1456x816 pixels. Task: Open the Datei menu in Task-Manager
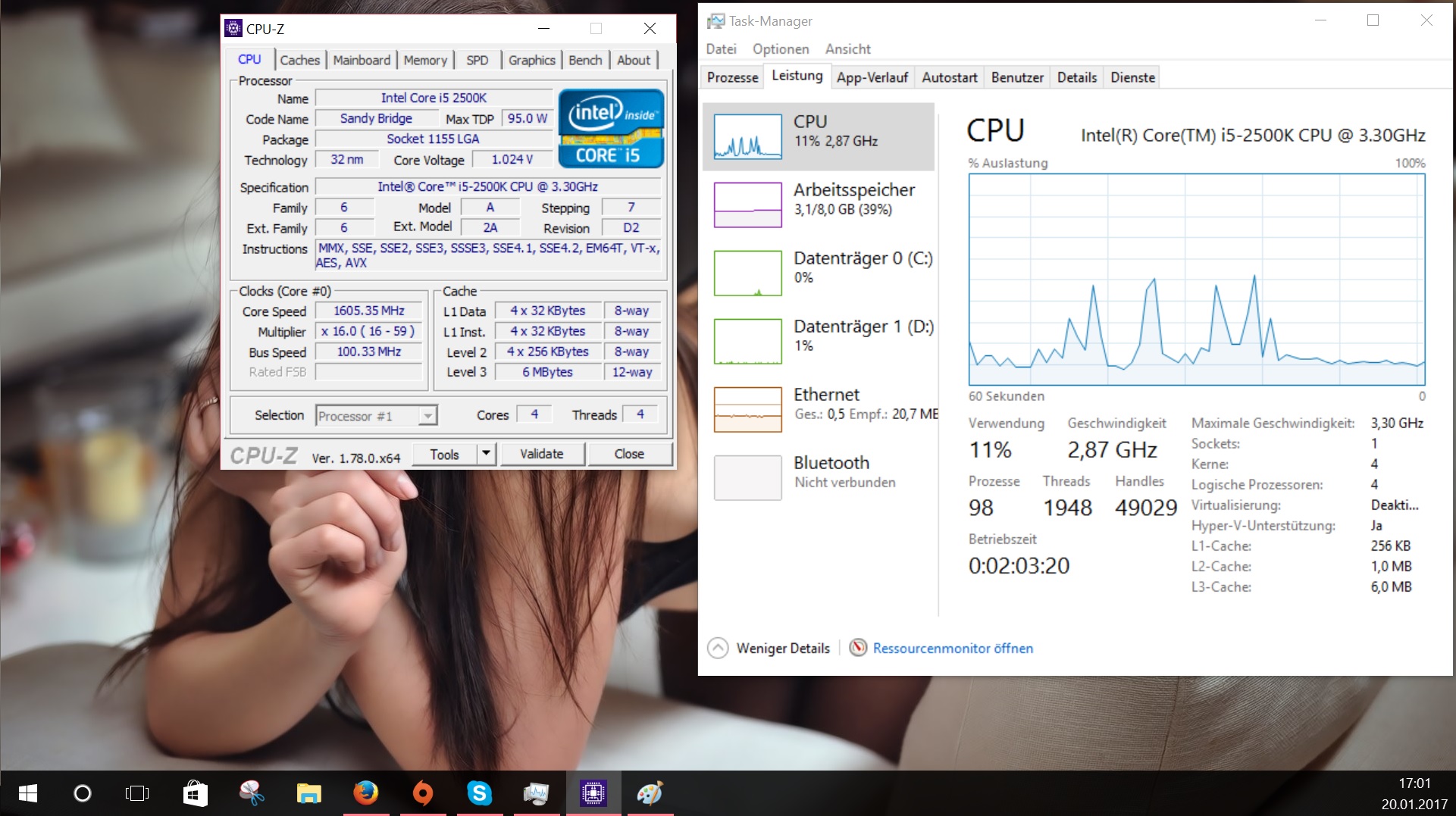click(x=721, y=49)
